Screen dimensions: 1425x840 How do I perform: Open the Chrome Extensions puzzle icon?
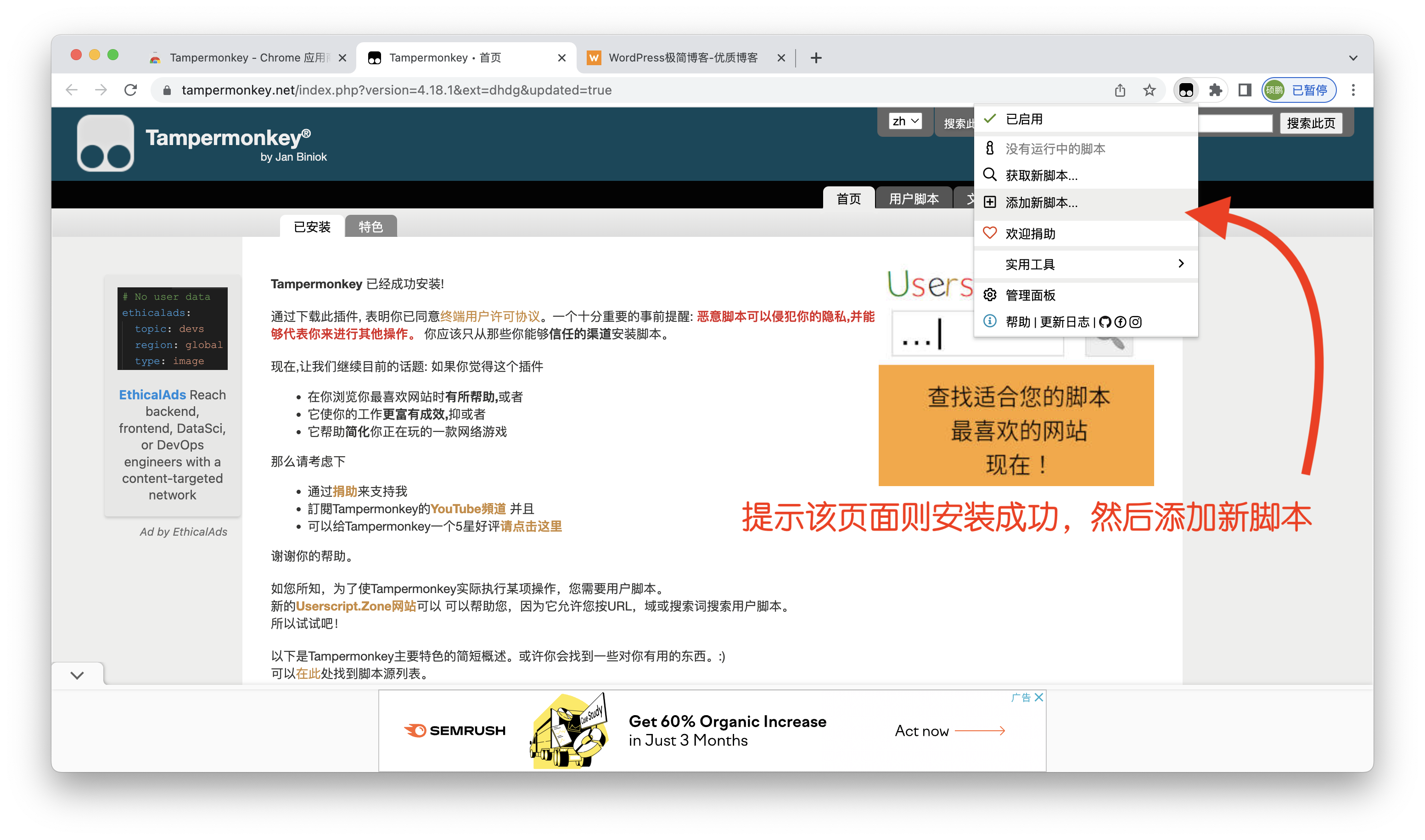[x=1215, y=90]
